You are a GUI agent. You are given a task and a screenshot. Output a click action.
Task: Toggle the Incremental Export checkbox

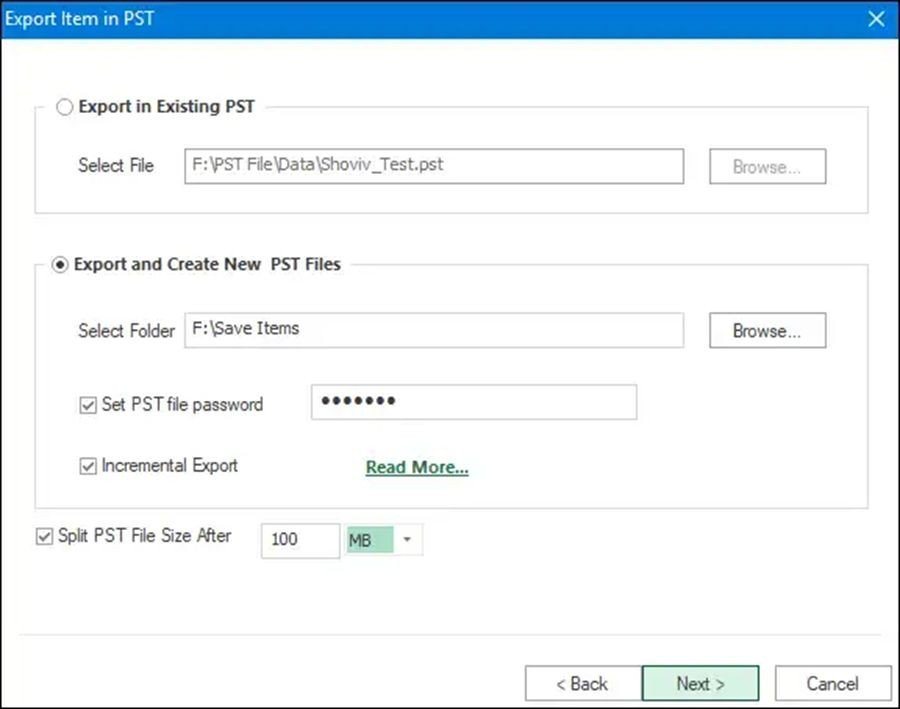click(88, 466)
